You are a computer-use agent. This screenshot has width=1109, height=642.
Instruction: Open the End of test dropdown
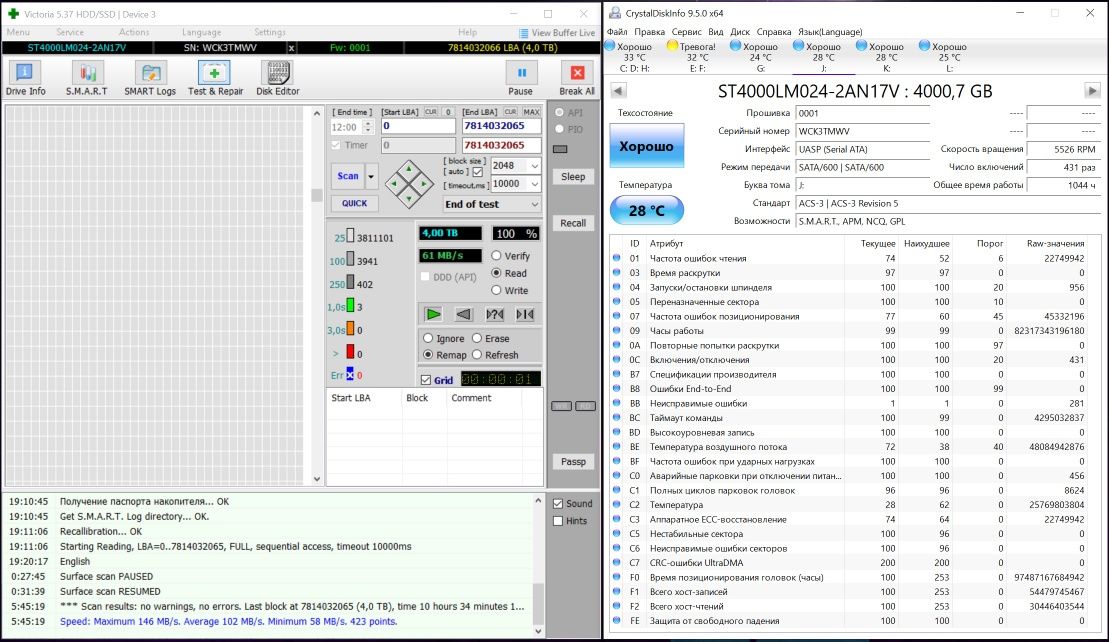535,204
